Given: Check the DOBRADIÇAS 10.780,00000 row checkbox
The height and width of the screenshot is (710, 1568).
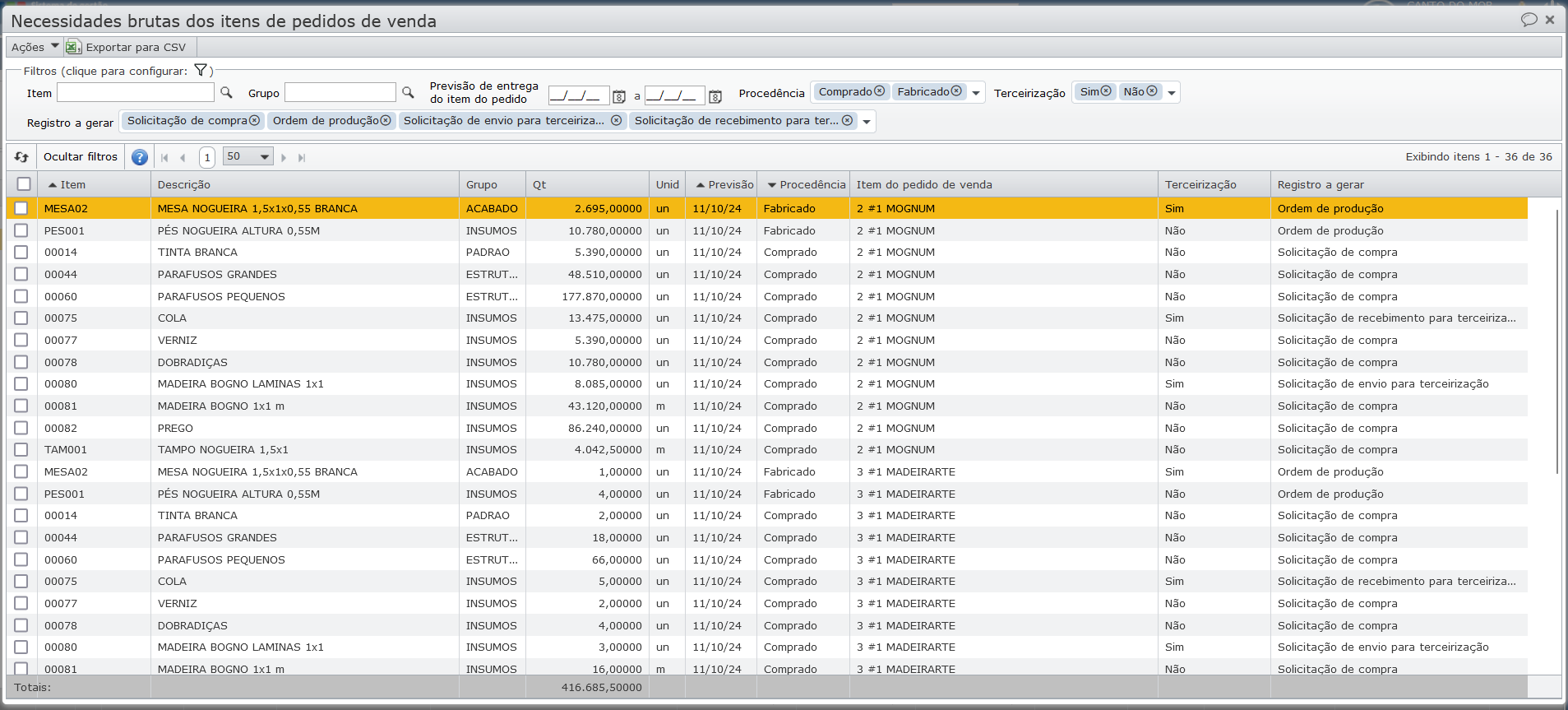Looking at the screenshot, I should pyautogui.click(x=21, y=362).
